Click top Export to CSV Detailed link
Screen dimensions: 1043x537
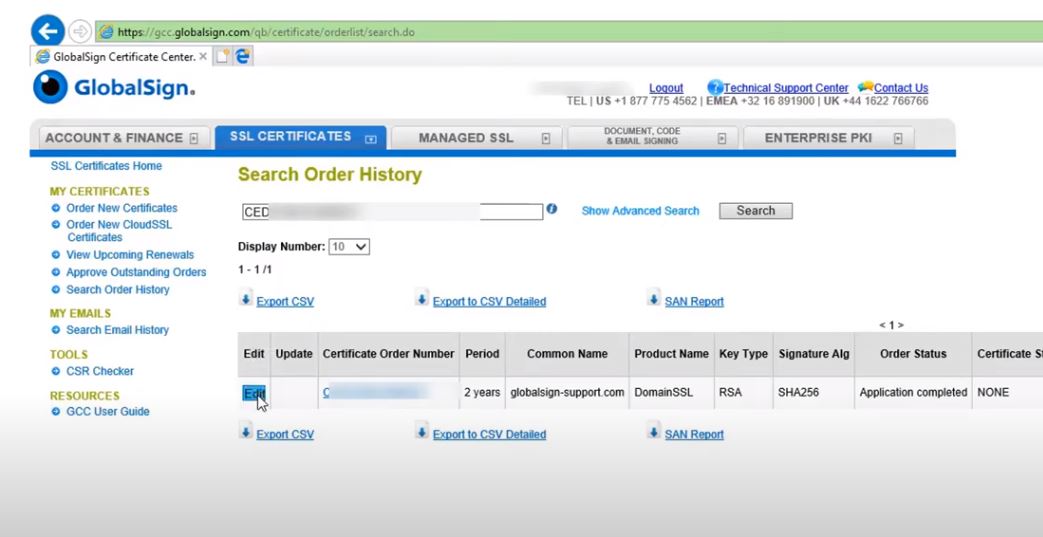click(490, 302)
